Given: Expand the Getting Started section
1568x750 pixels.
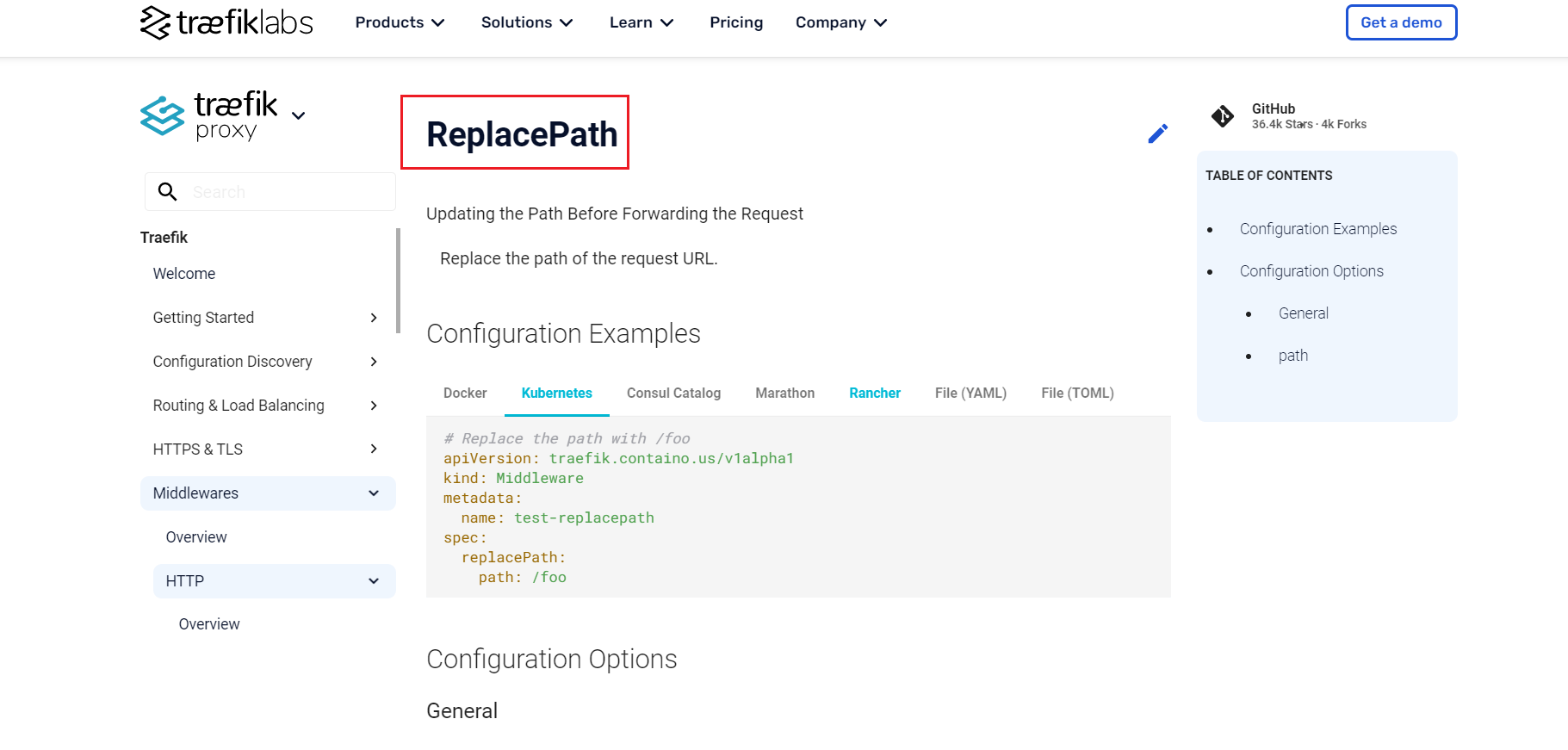Looking at the screenshot, I should [x=266, y=318].
